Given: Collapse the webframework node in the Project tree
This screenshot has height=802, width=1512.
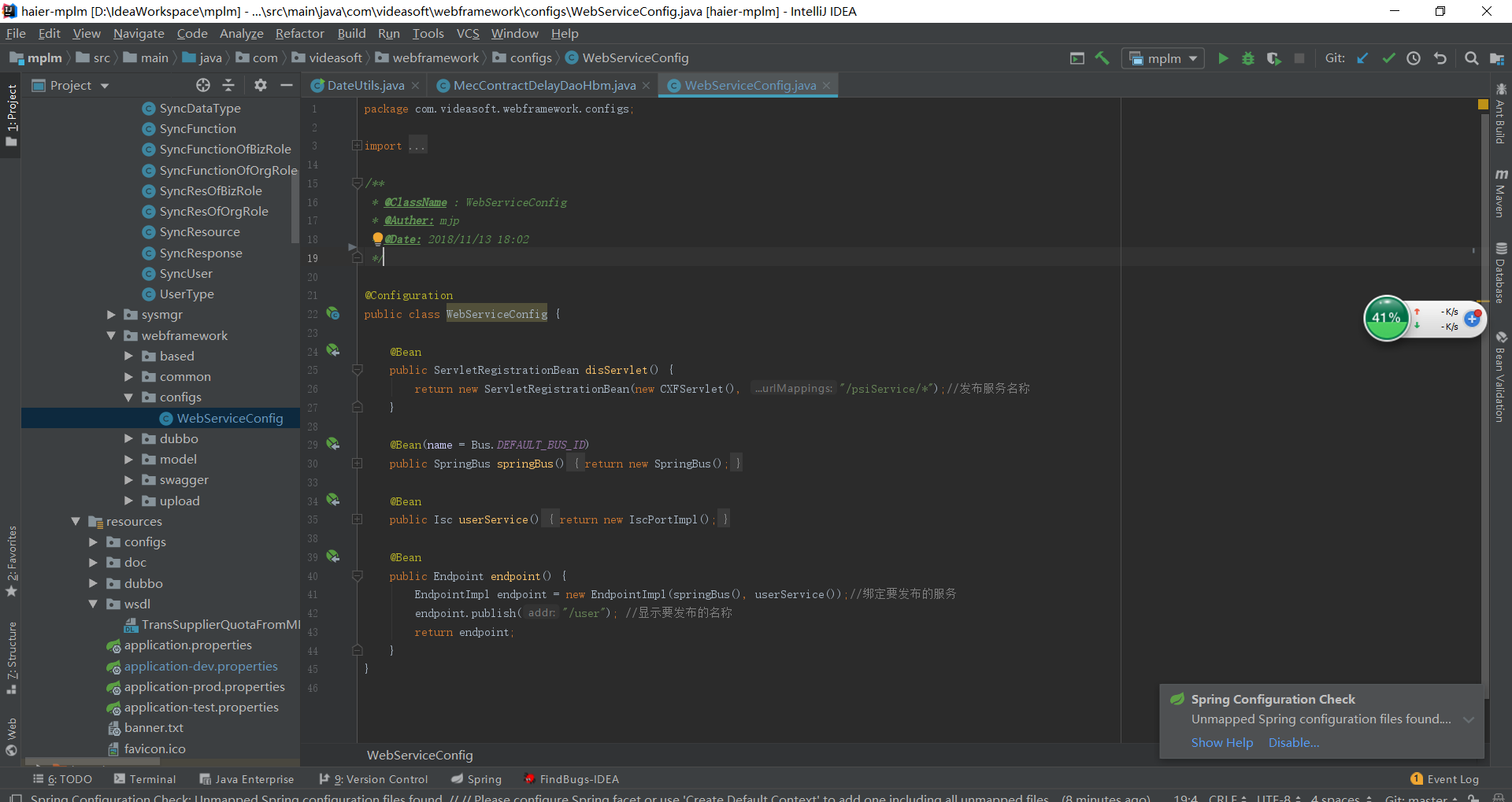Looking at the screenshot, I should click(x=110, y=335).
